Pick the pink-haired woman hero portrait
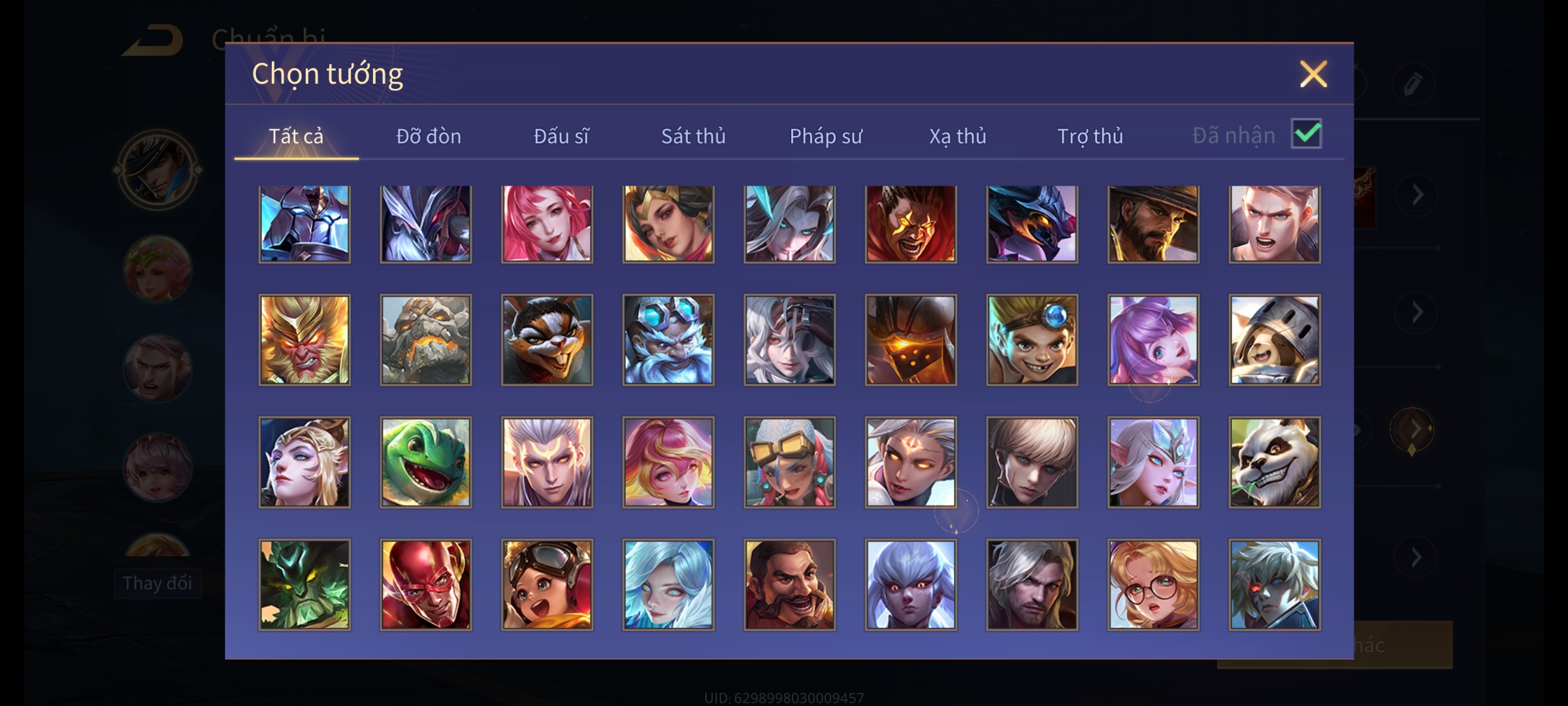Screen dimensions: 1568x706 click(x=547, y=224)
